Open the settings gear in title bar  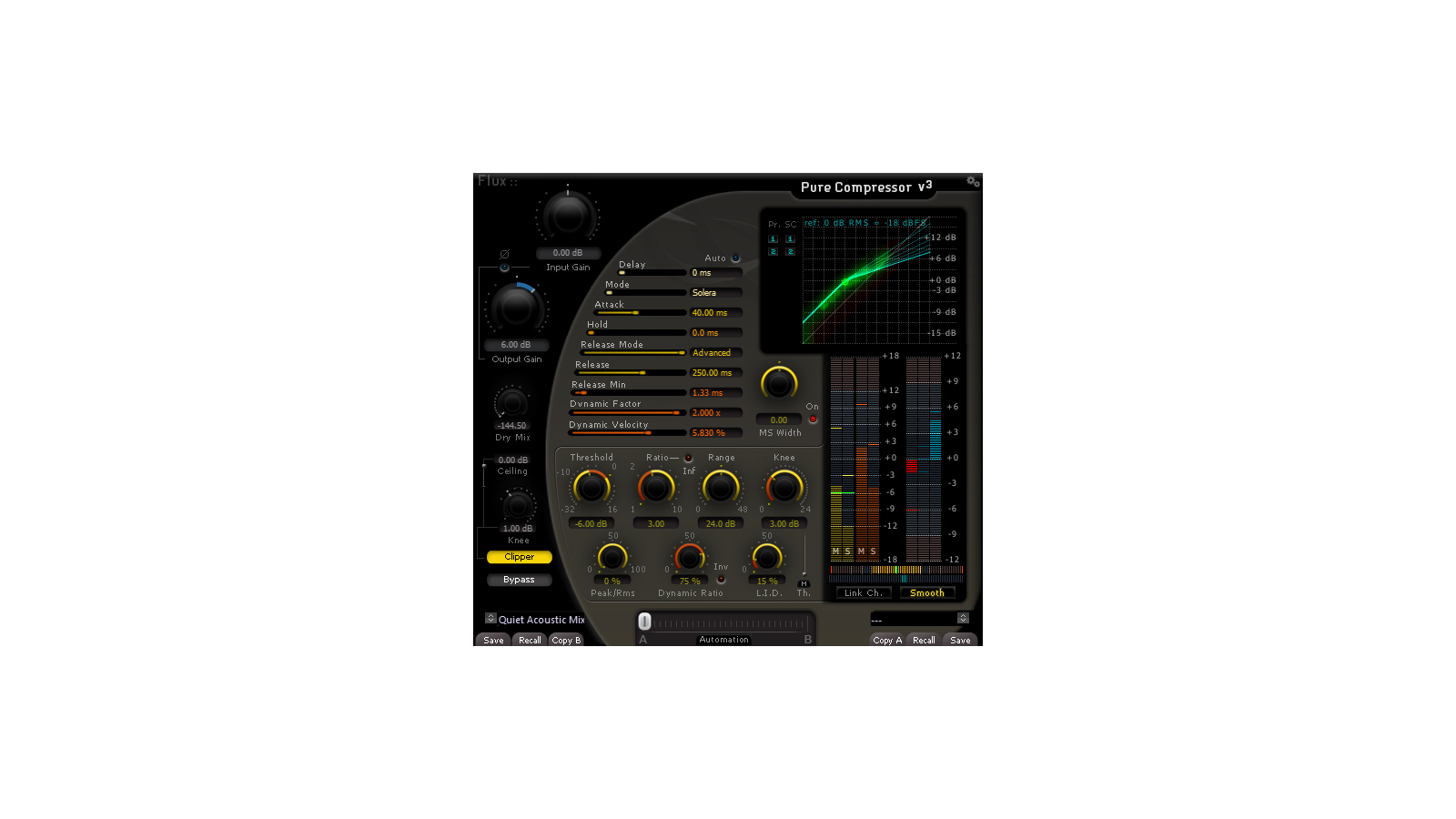coord(973,182)
